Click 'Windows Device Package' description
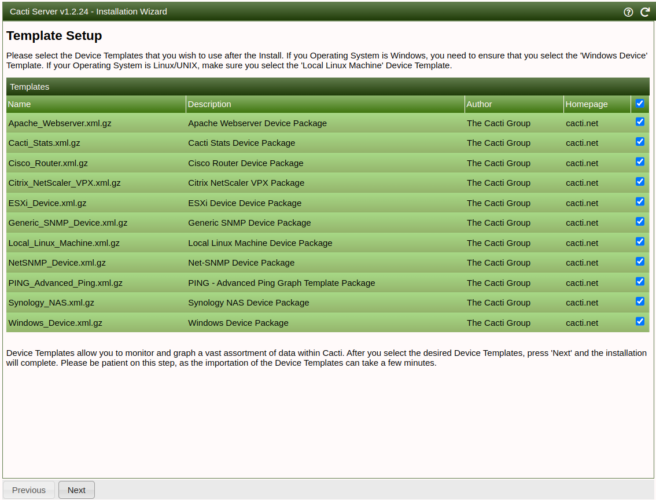This screenshot has height=500, width=656. point(238,323)
